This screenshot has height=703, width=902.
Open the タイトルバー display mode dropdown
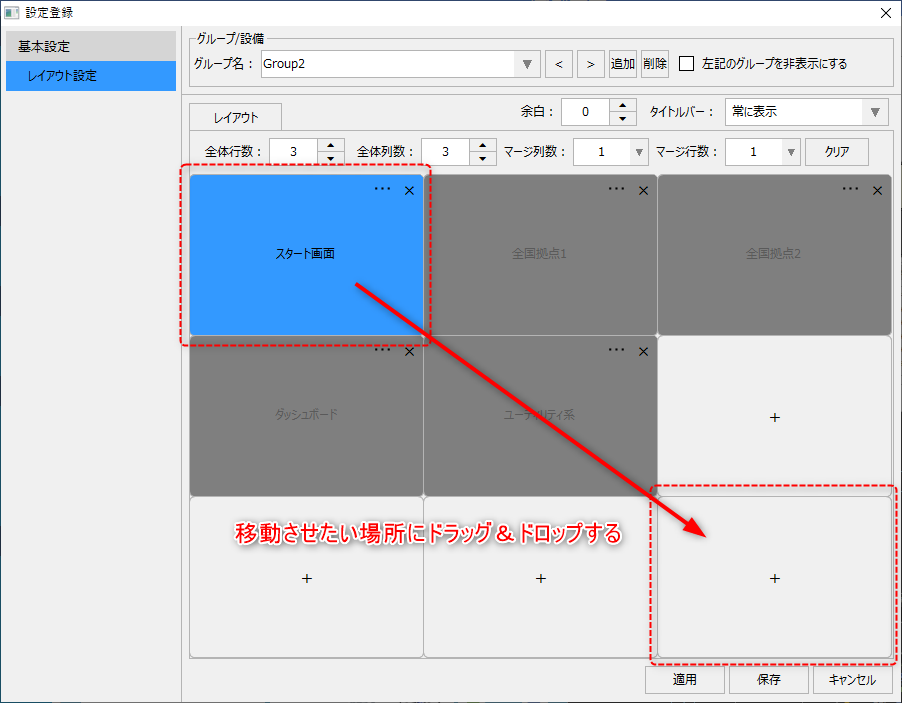pos(876,112)
